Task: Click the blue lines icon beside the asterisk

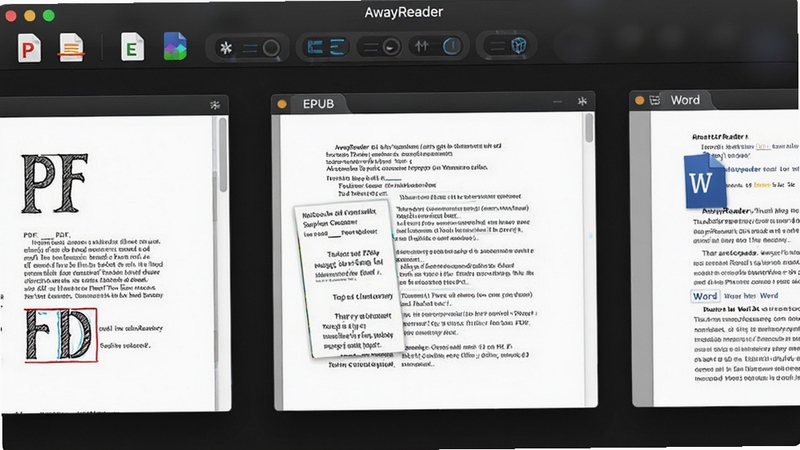Action: point(250,48)
